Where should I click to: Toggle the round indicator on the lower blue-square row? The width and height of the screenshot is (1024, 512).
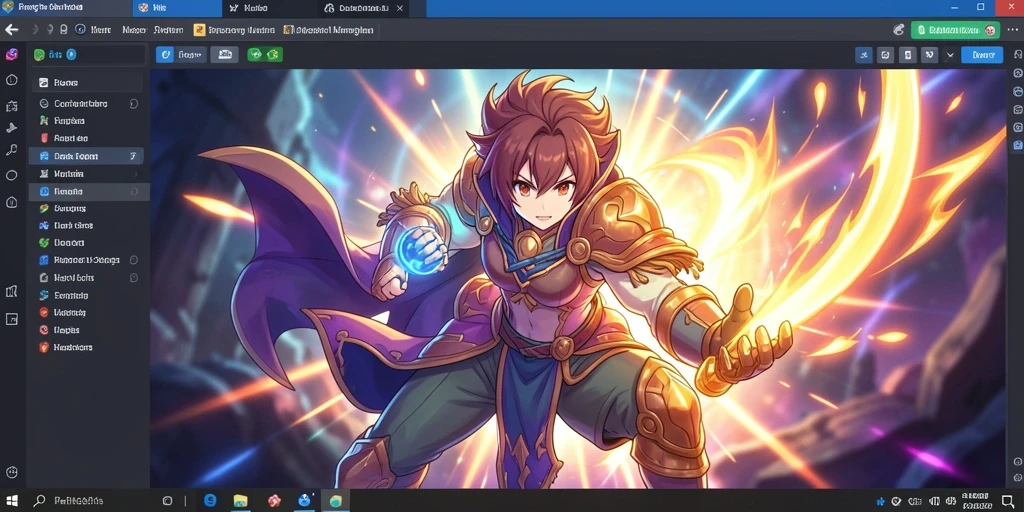(134, 260)
